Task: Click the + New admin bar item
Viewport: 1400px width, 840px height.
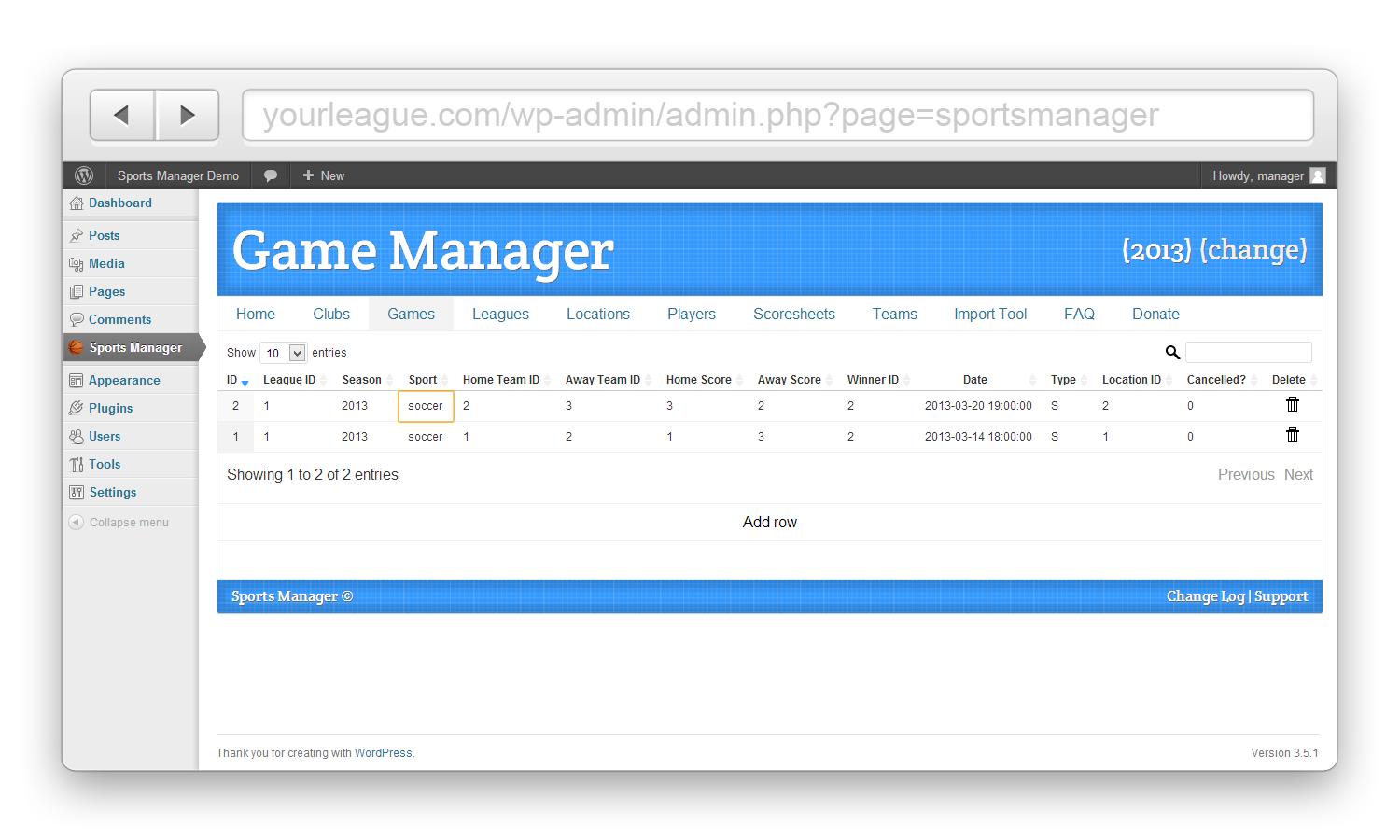Action: (x=324, y=175)
